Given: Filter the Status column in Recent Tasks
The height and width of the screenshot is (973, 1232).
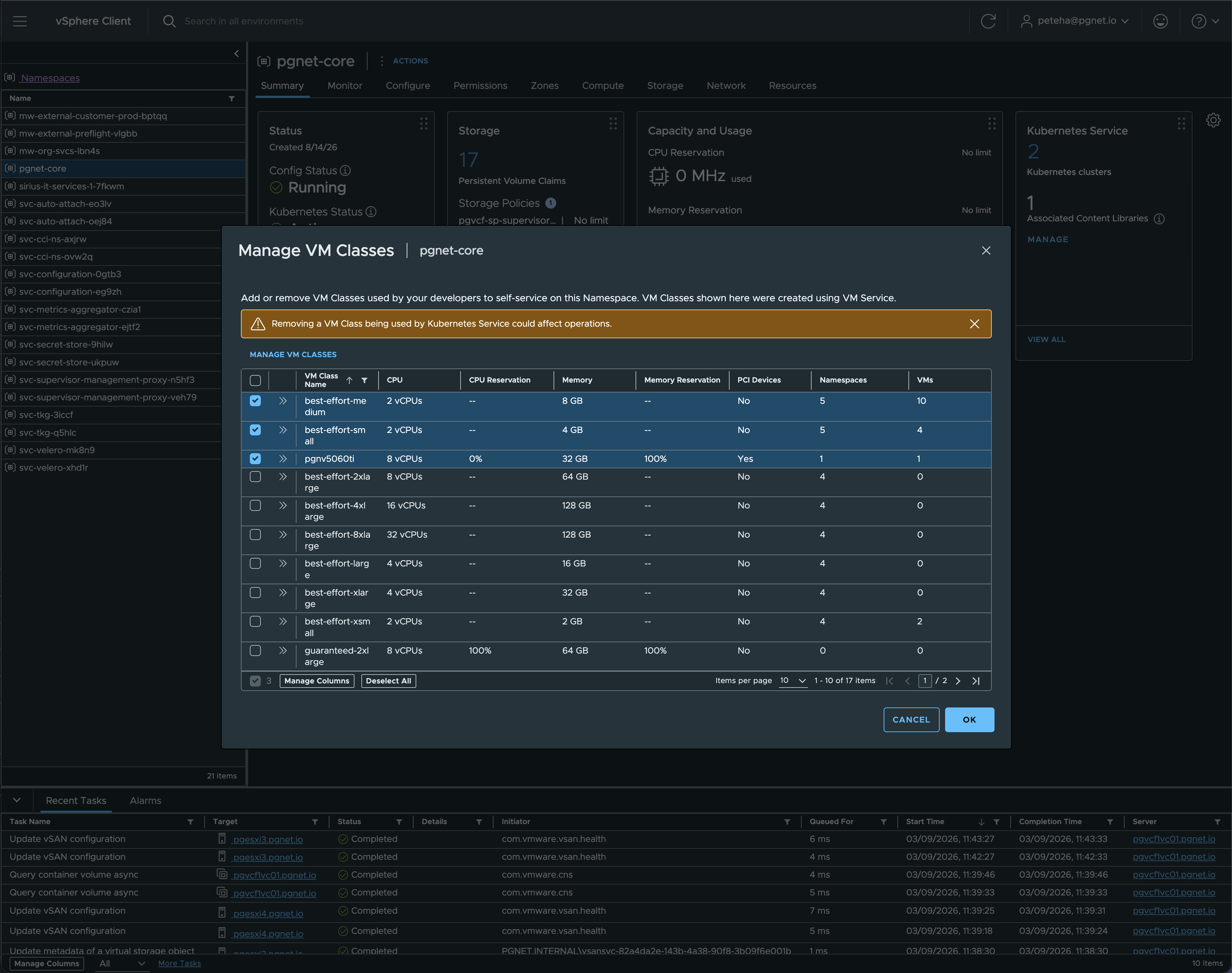Looking at the screenshot, I should click(x=399, y=821).
